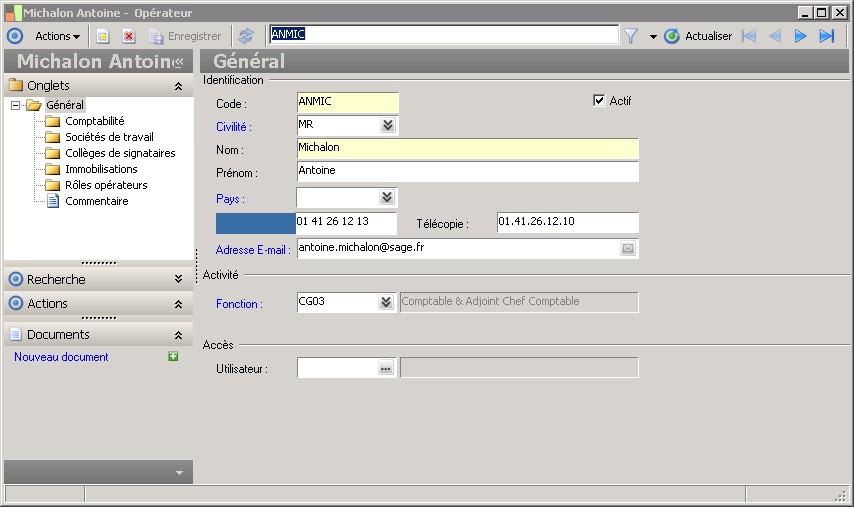
Task: Click the round blue Actions icon in toolbar
Action: (15, 36)
